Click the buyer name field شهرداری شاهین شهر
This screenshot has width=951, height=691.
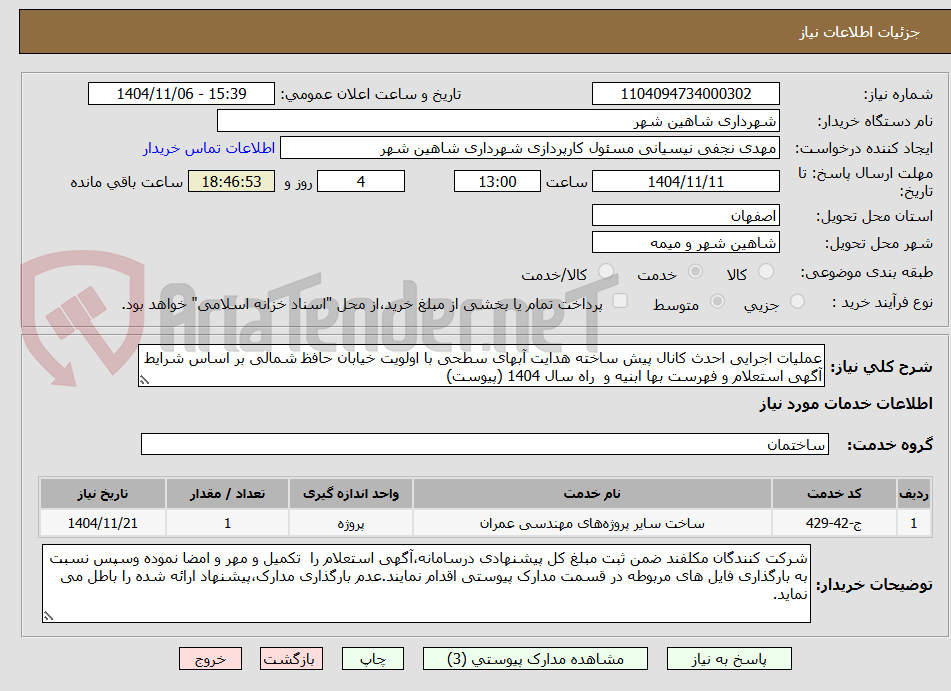pyautogui.click(x=498, y=121)
